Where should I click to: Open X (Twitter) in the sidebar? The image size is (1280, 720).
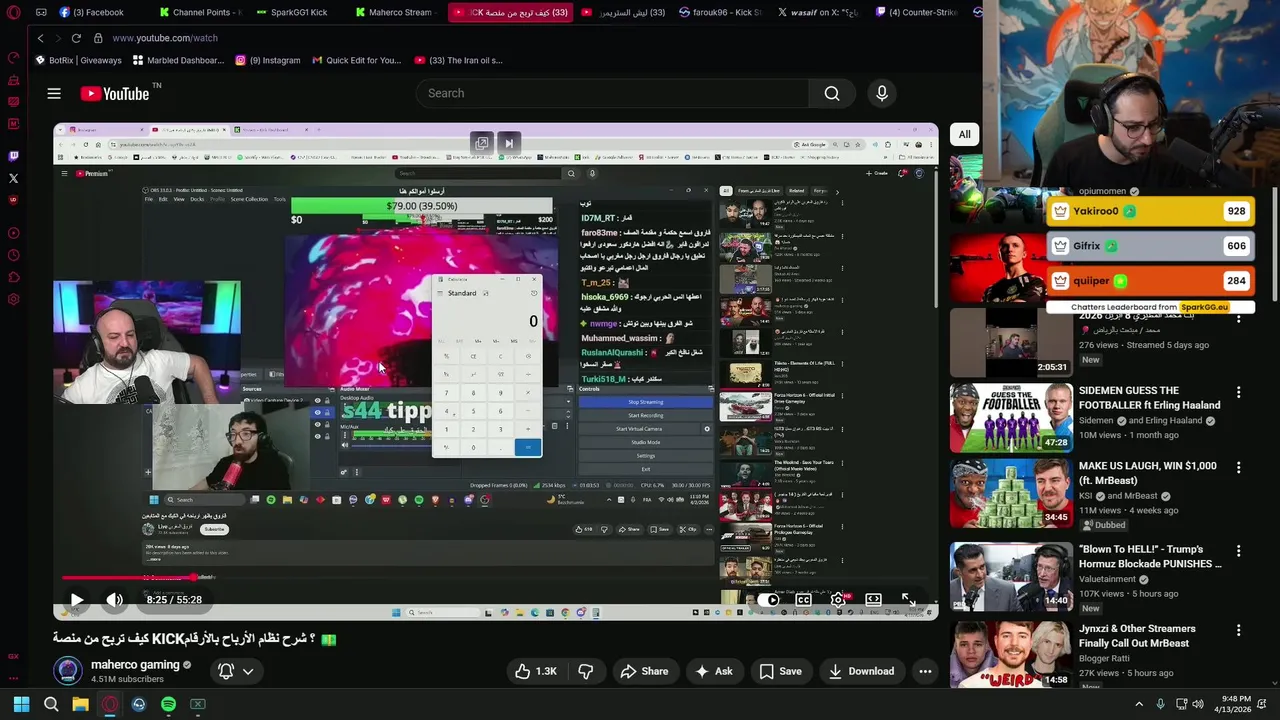pyautogui.click(x=13, y=178)
